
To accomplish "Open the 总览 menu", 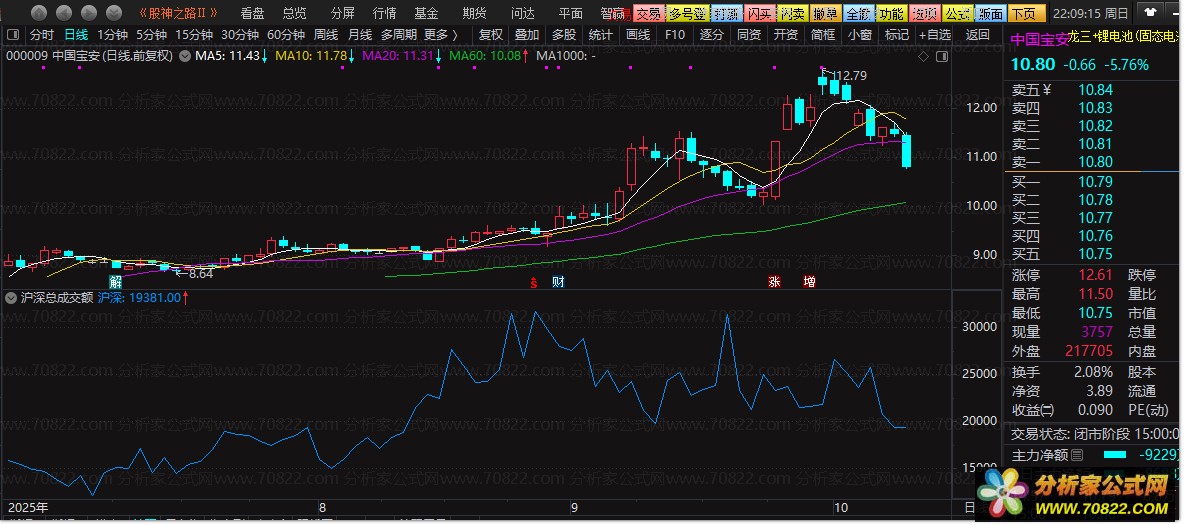I will point(295,13).
